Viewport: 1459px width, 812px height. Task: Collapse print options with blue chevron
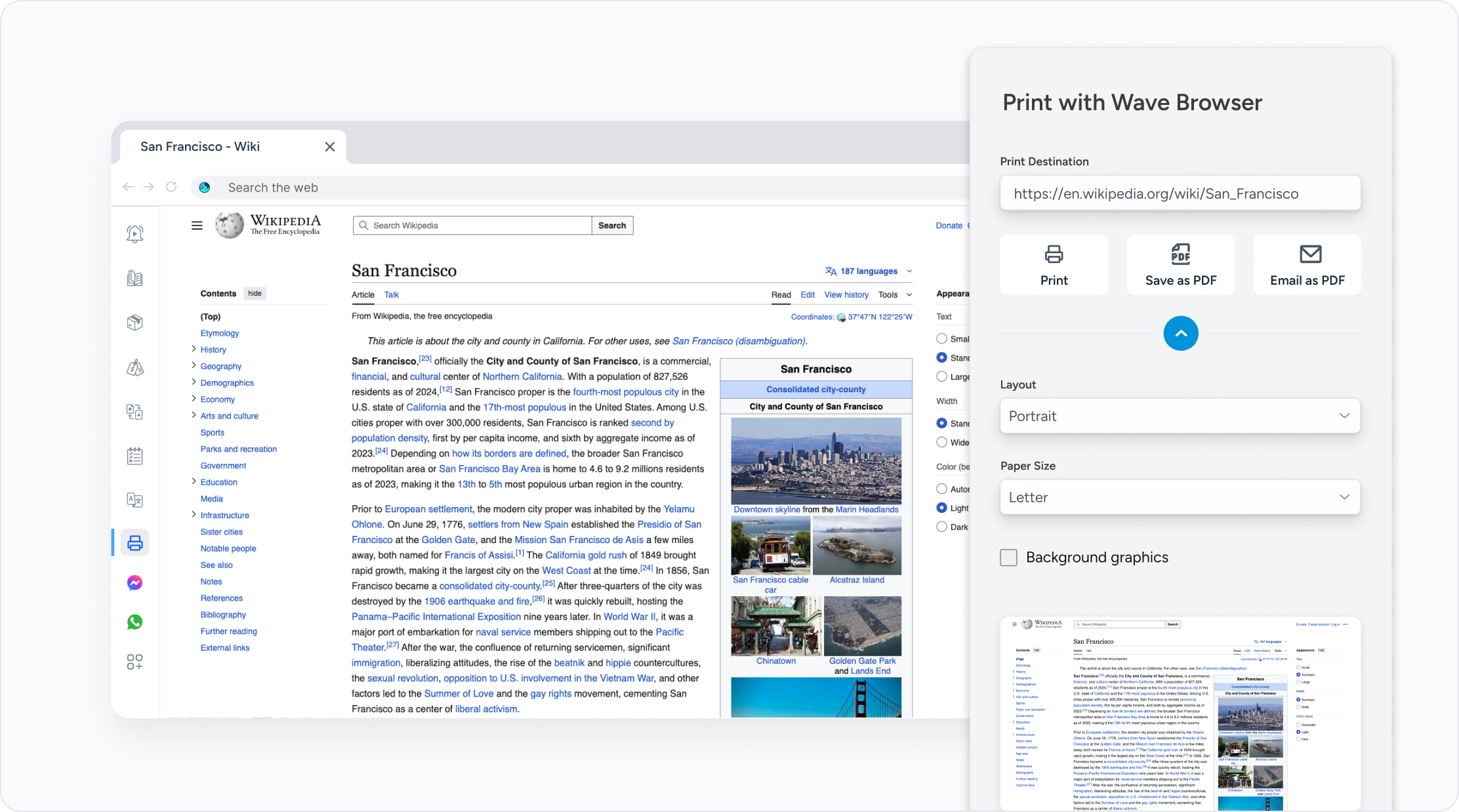point(1180,333)
